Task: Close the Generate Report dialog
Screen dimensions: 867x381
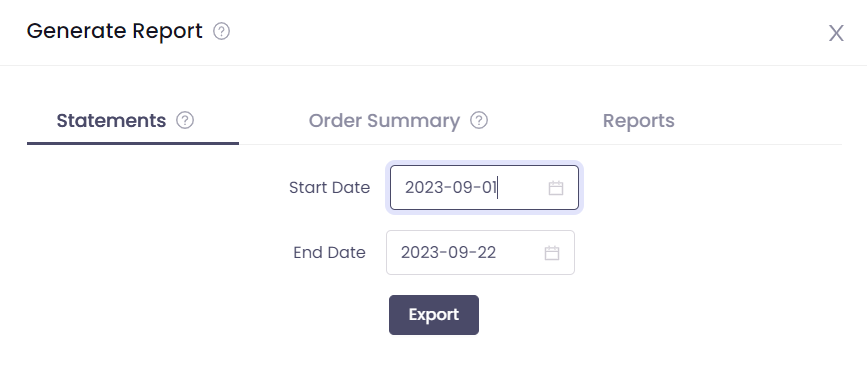Action: pos(835,34)
